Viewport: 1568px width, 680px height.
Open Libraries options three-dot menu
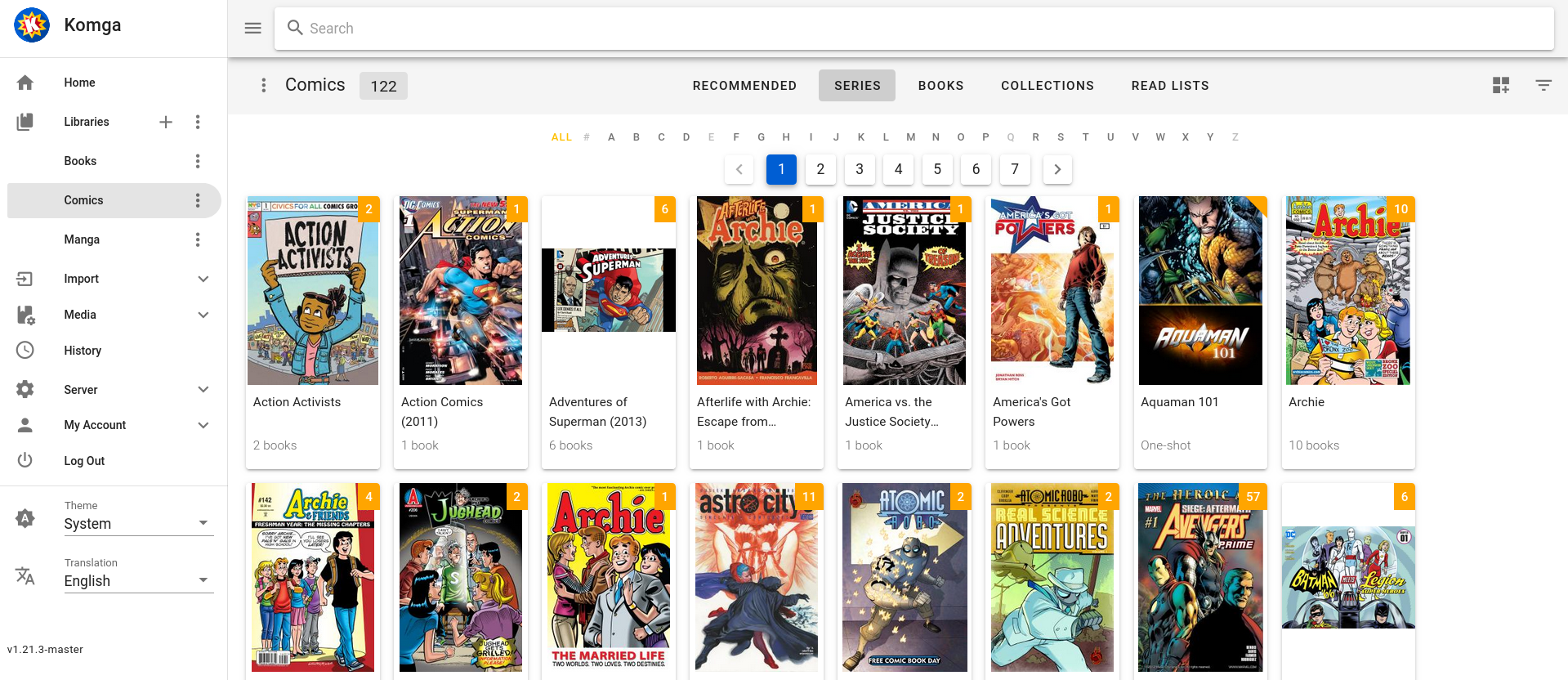[x=198, y=122]
